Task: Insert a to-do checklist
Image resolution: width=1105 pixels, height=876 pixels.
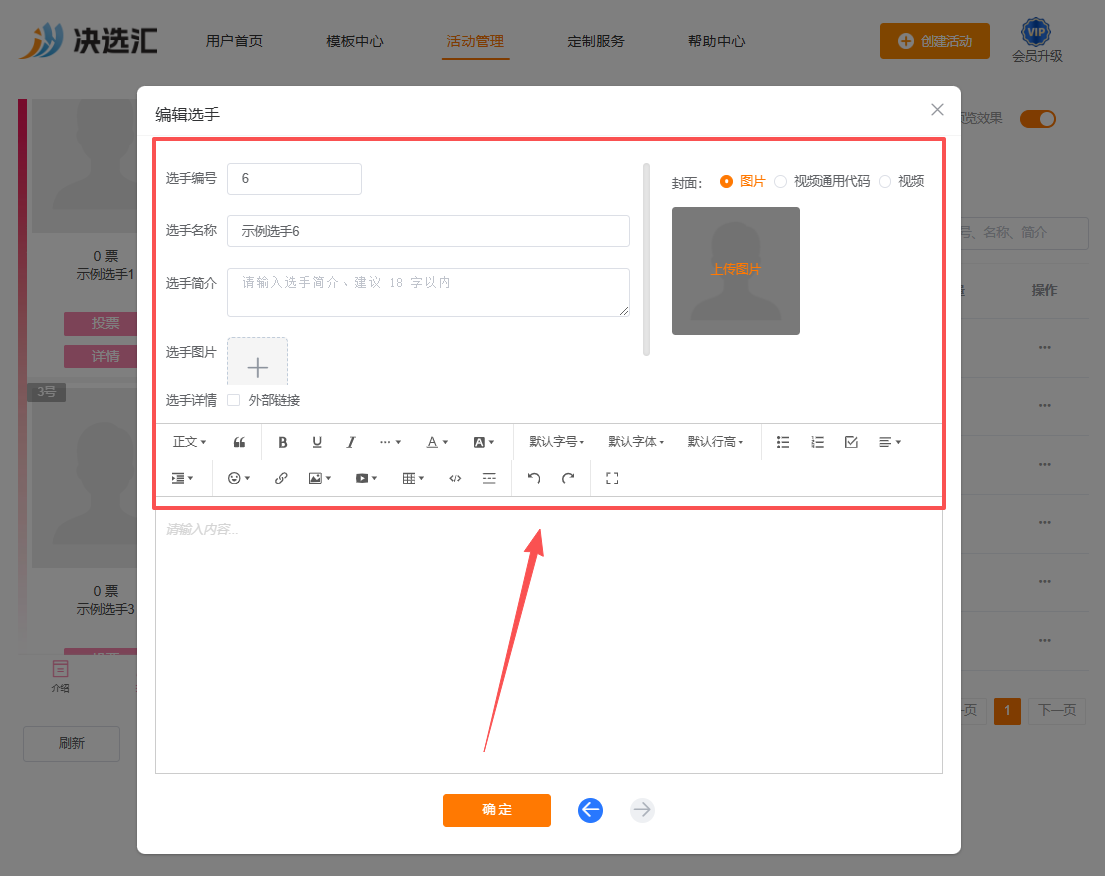Action: tap(851, 442)
